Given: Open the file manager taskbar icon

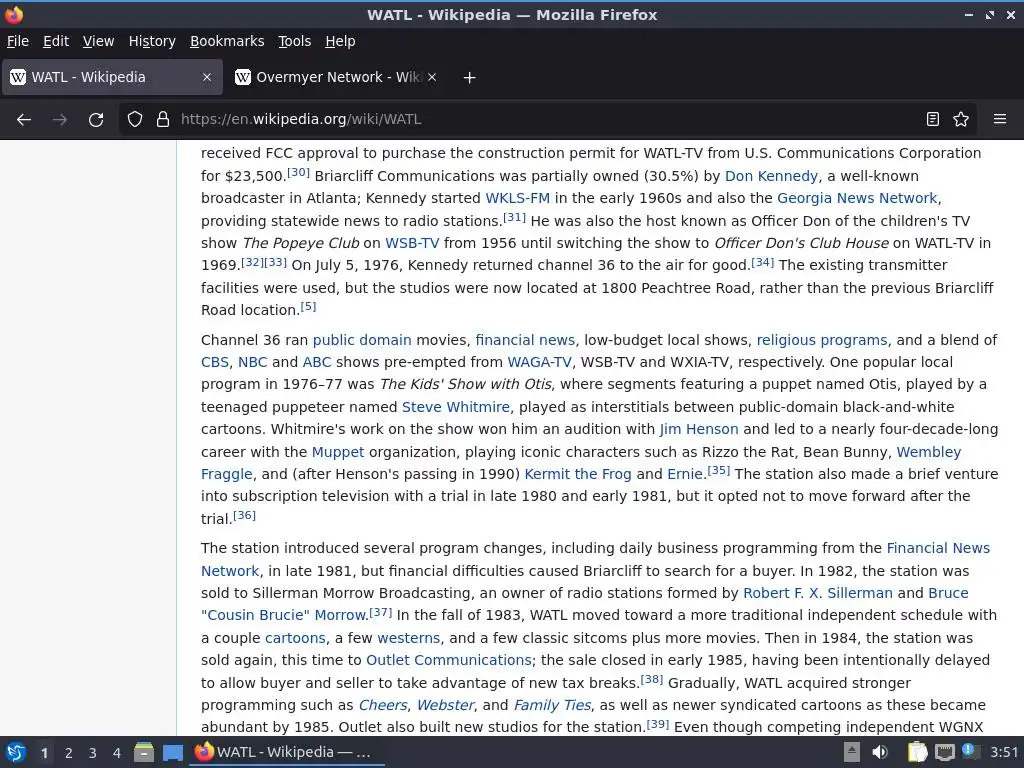Looking at the screenshot, I should (144, 753).
